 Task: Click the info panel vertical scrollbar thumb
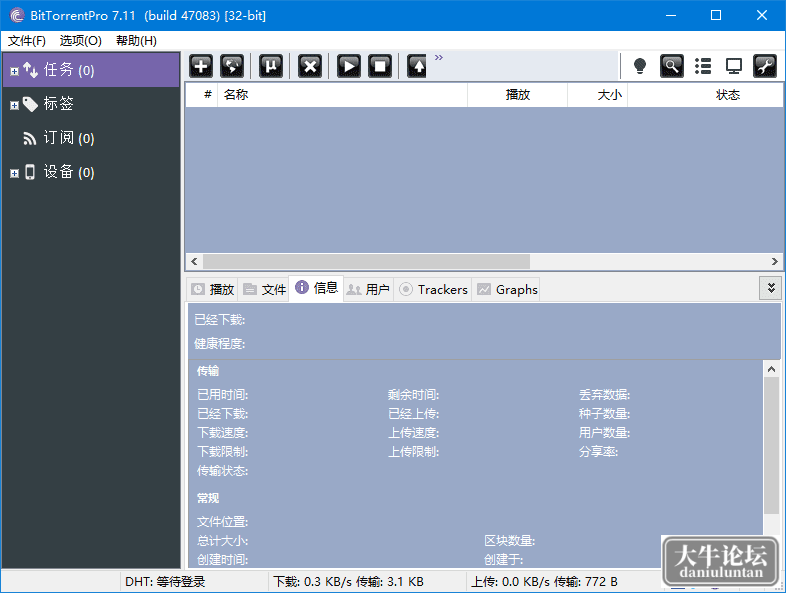click(771, 446)
